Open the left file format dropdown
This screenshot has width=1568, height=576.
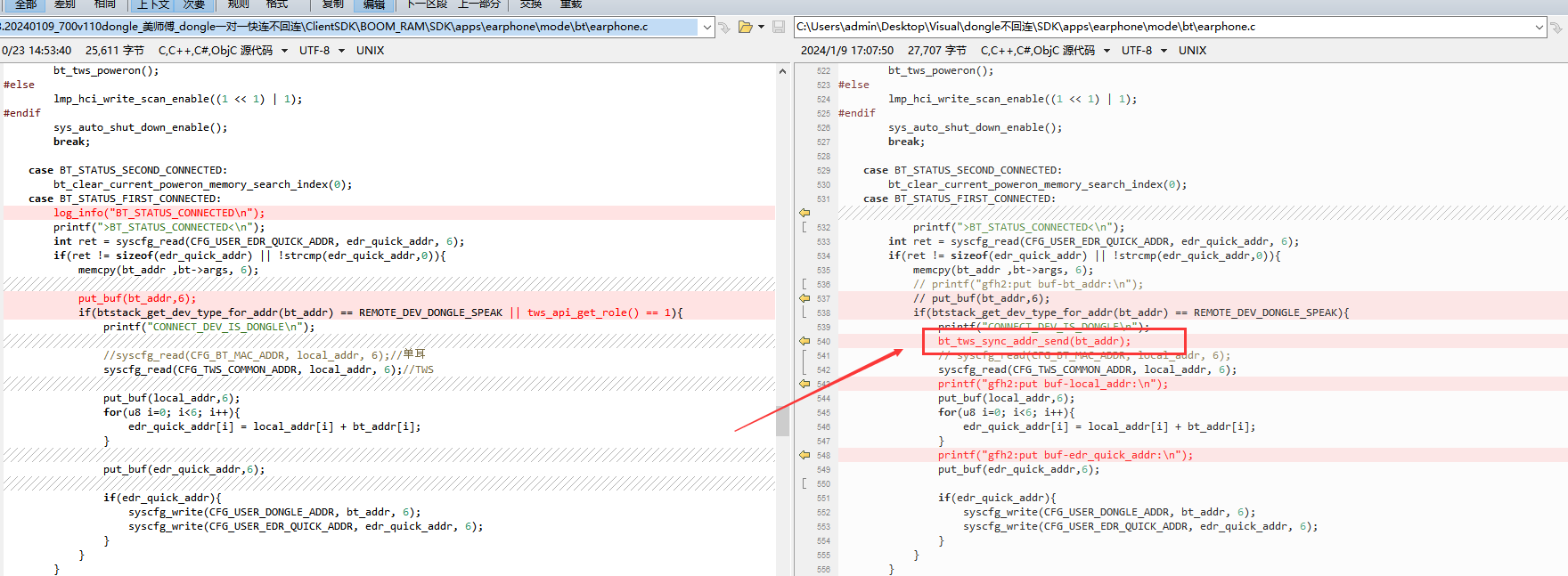[284, 51]
